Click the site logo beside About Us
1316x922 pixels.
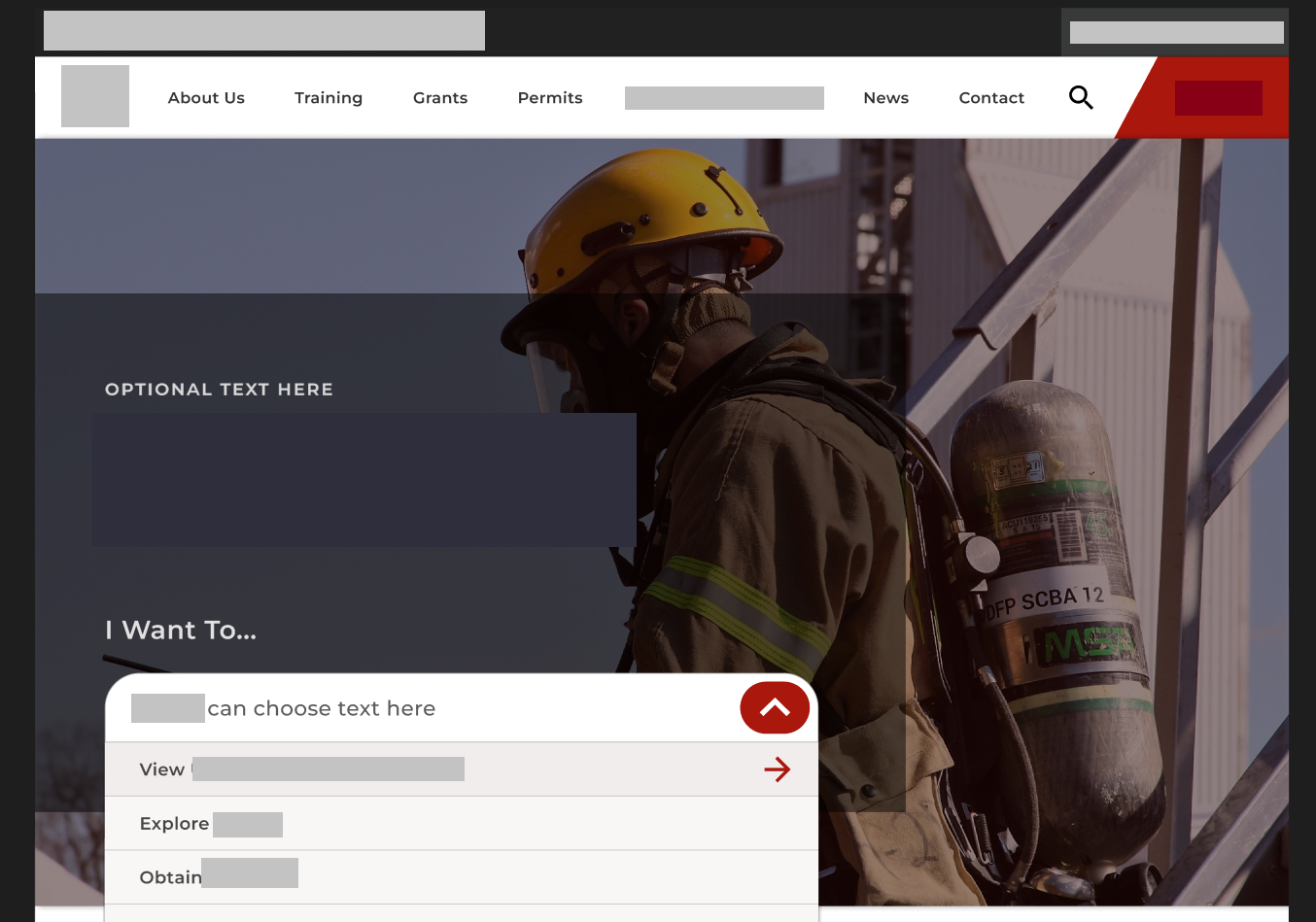[x=95, y=96]
